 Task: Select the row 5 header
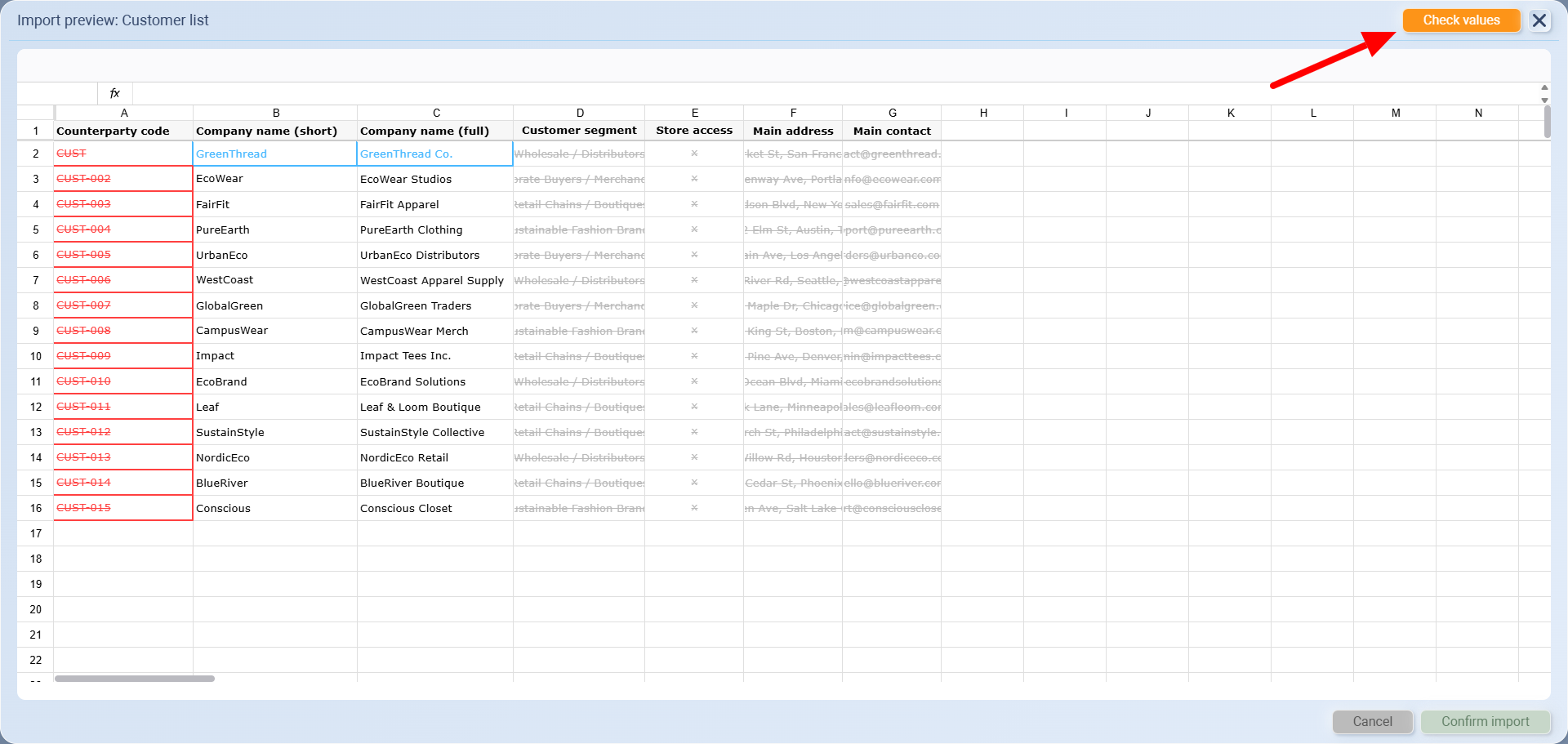pos(36,229)
